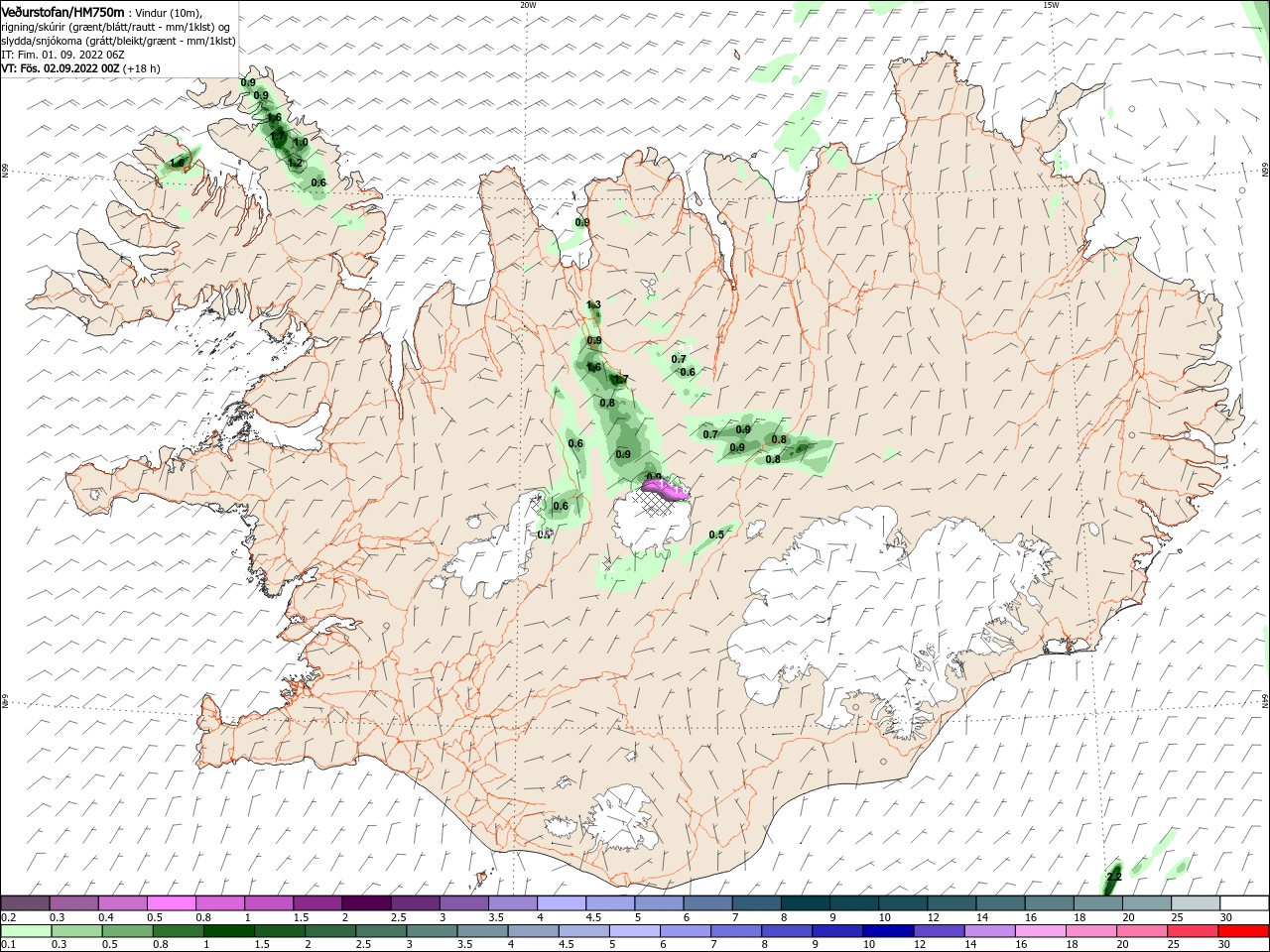Select the lavender 4–4.5 swatch, top legend

tap(562, 903)
